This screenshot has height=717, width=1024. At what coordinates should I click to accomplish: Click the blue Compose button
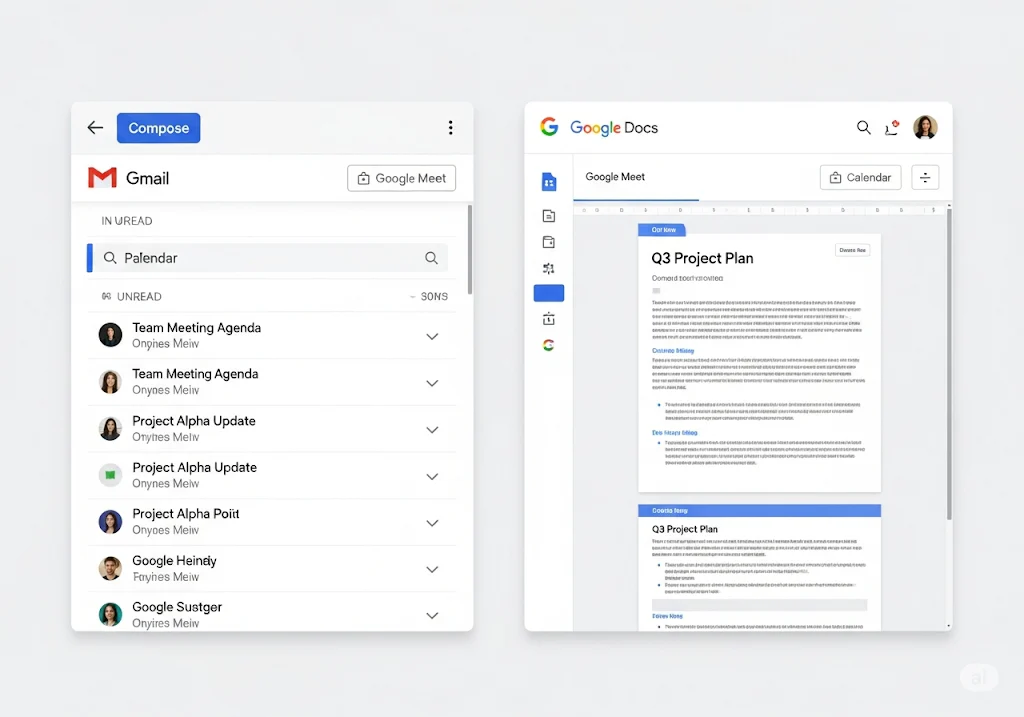(x=159, y=128)
